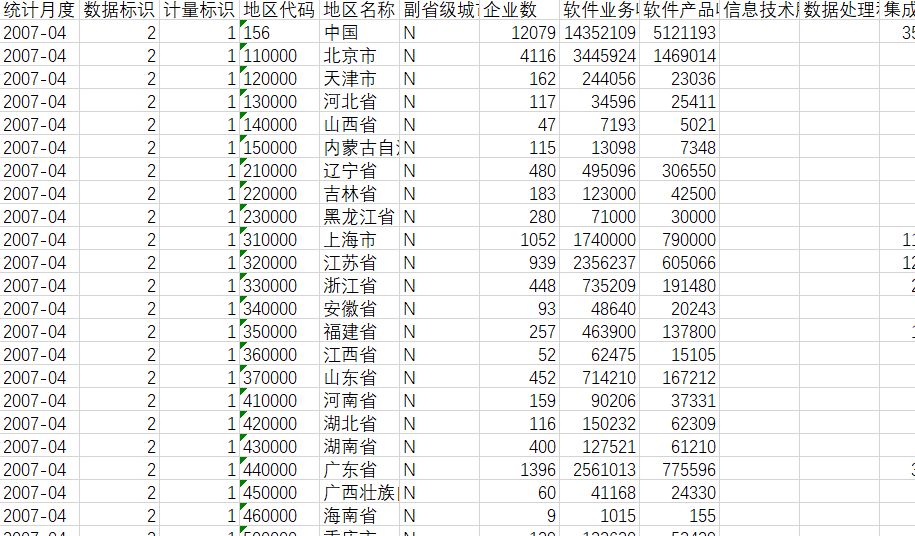This screenshot has height=536, width=915.
Task: Click the cell containing 山西省
Action: click(x=359, y=125)
